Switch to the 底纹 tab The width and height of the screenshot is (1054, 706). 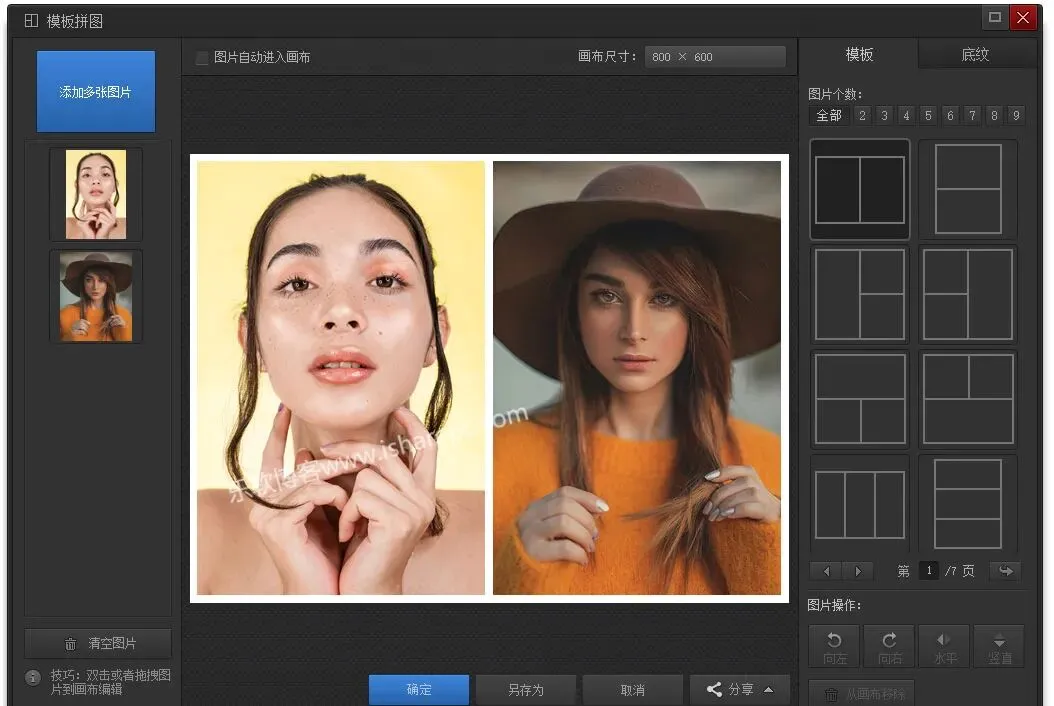(975, 55)
